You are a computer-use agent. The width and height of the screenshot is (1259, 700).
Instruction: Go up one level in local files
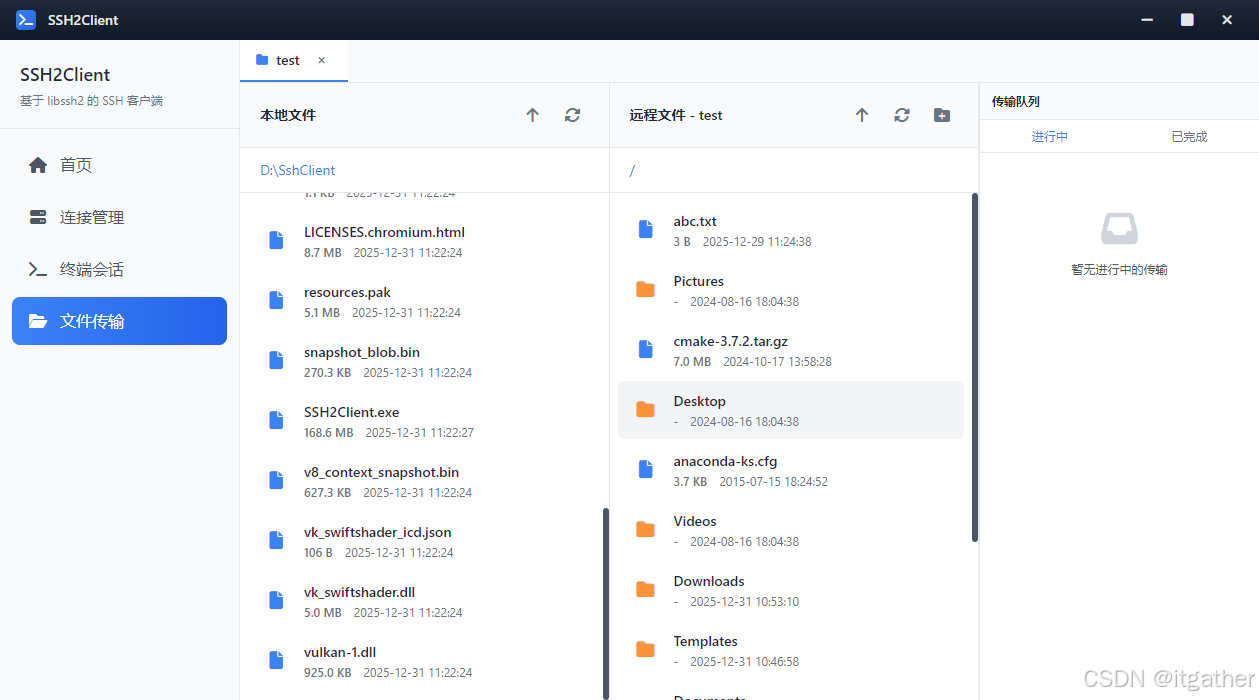[532, 115]
